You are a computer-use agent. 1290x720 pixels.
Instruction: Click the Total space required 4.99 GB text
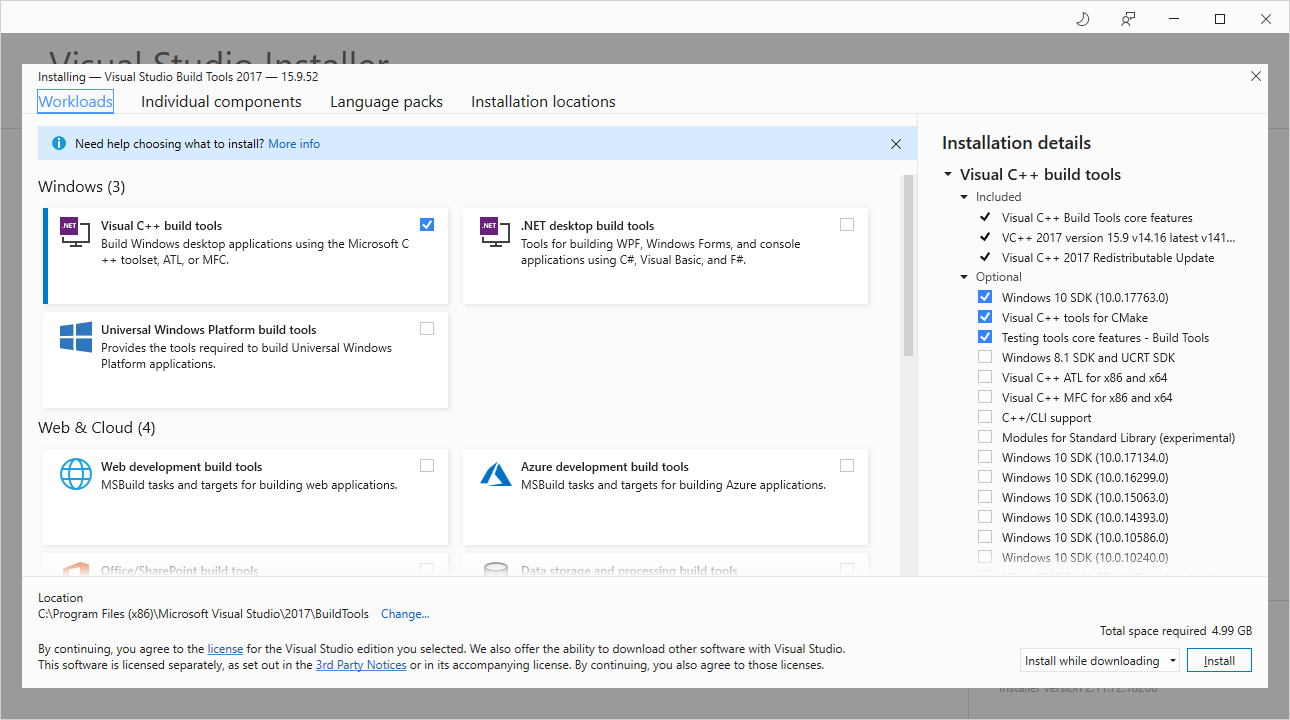click(1176, 631)
